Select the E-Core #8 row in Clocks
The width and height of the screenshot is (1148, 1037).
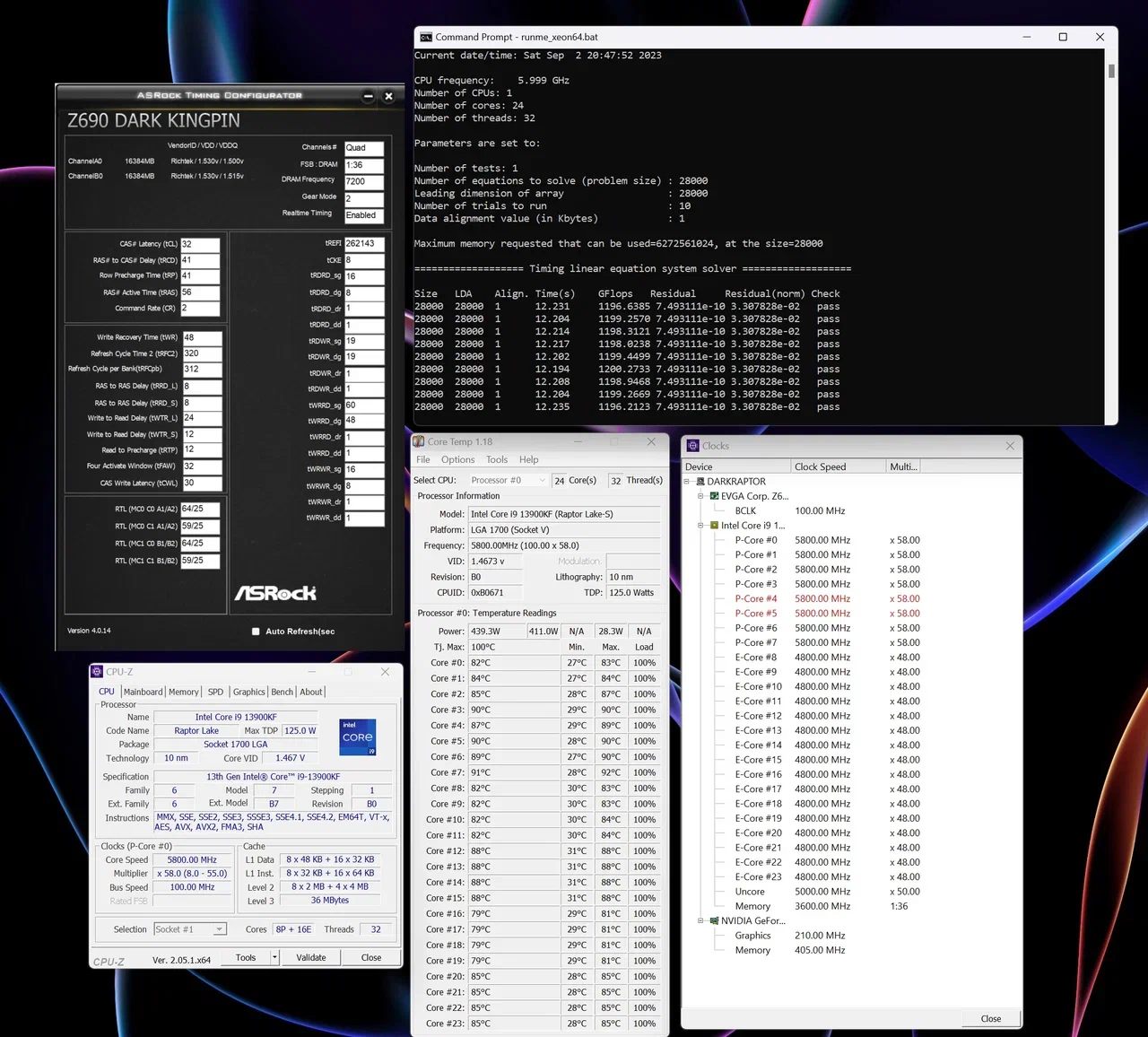tap(827, 657)
